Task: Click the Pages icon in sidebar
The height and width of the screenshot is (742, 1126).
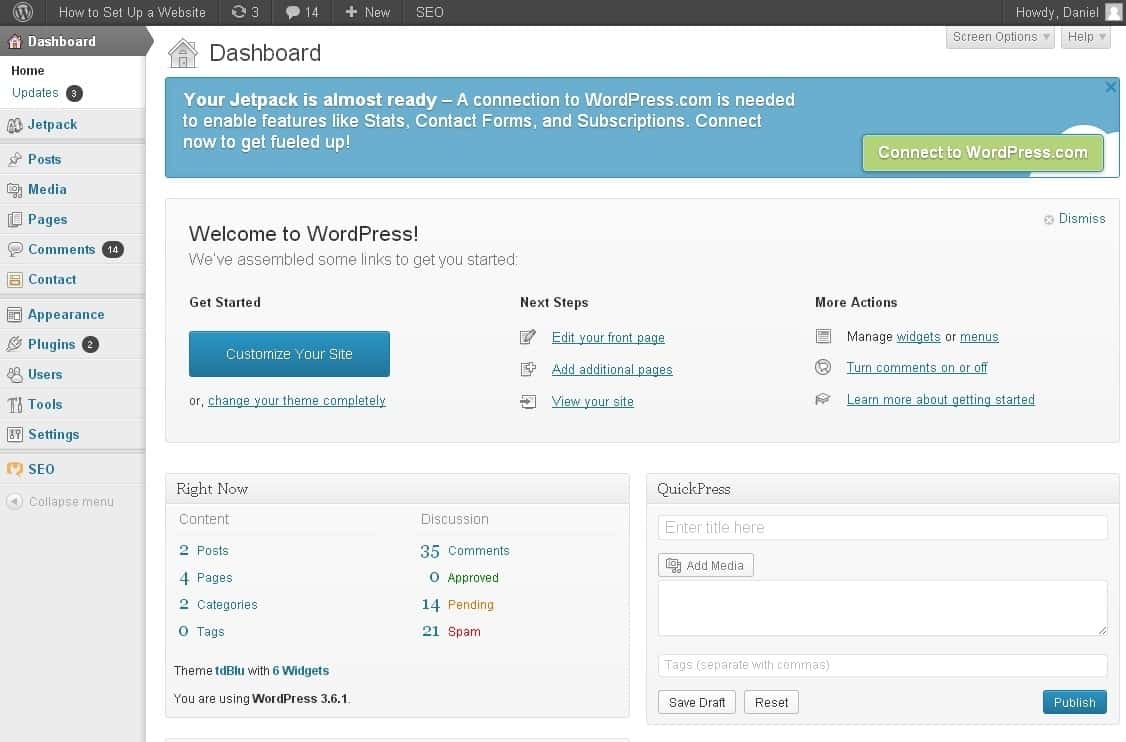Action: point(14,220)
